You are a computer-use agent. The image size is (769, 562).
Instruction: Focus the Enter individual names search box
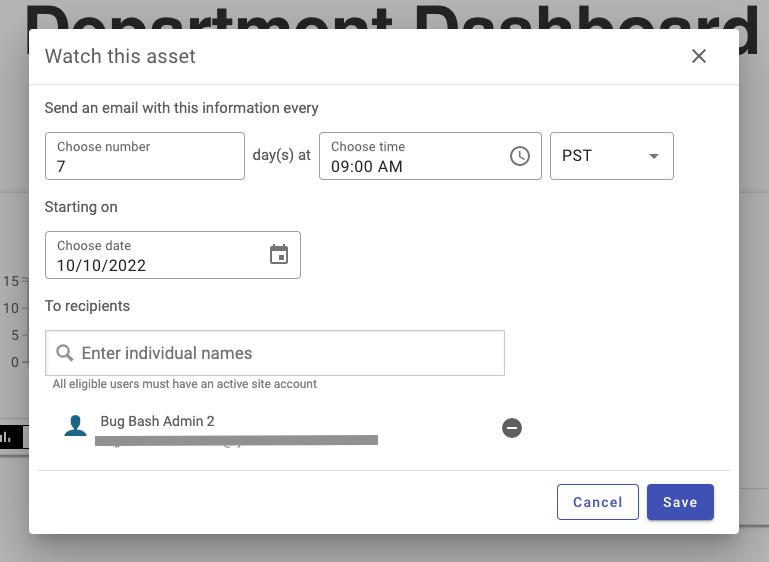coord(275,353)
